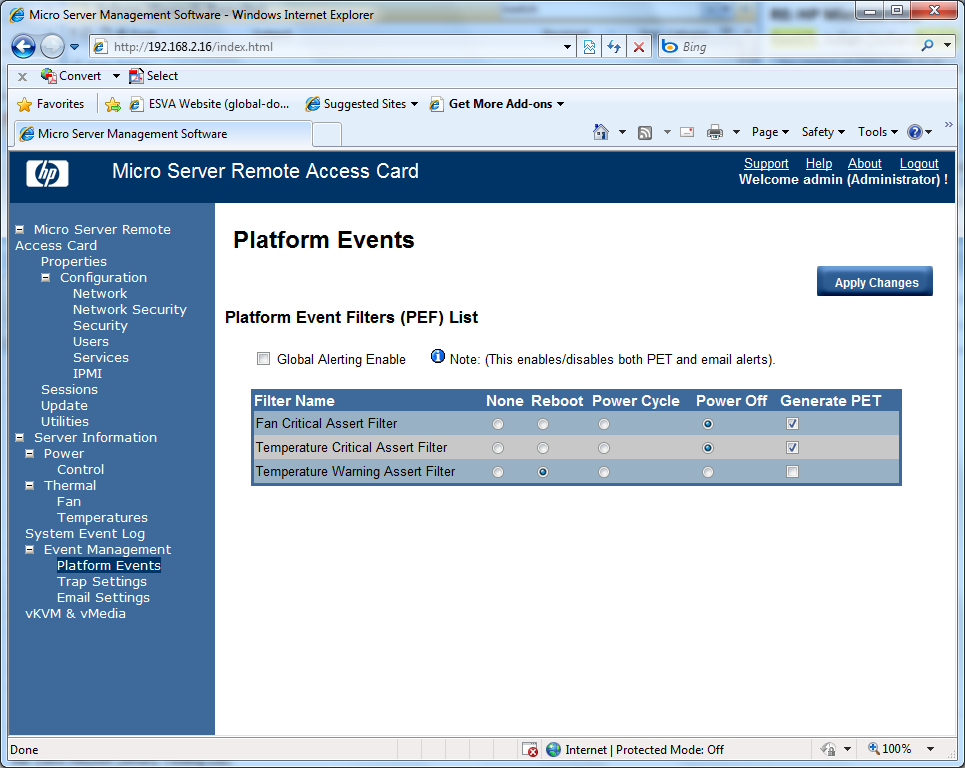Click the Print icon in command bar
965x768 pixels.
pyautogui.click(x=715, y=132)
